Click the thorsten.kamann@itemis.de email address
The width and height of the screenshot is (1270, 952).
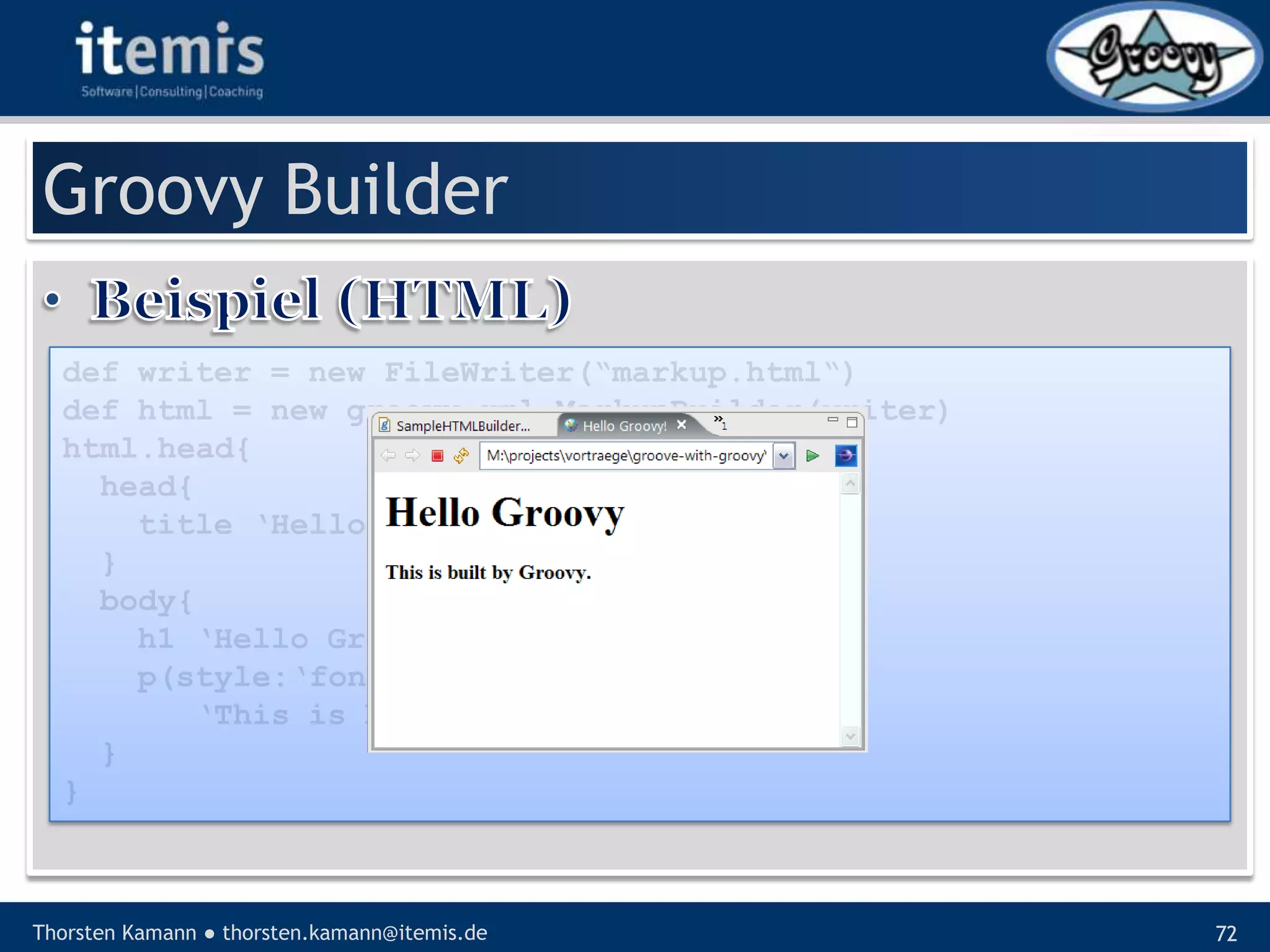(355, 933)
